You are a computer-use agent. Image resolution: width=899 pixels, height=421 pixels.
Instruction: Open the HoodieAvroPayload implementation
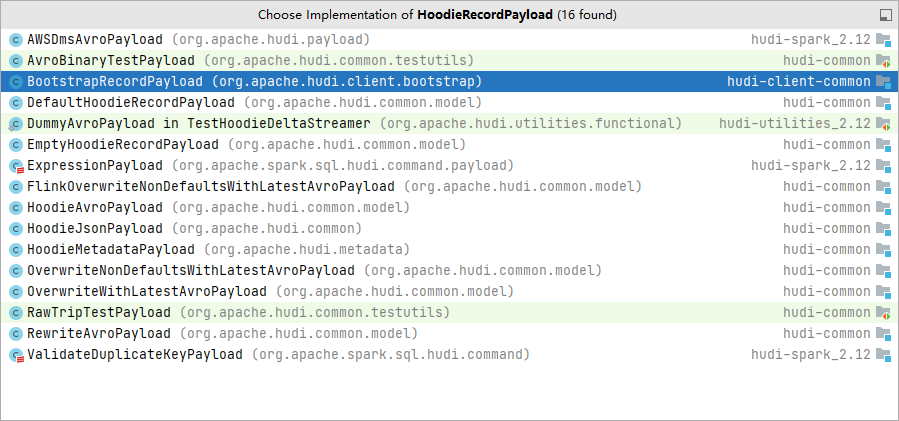(94, 208)
